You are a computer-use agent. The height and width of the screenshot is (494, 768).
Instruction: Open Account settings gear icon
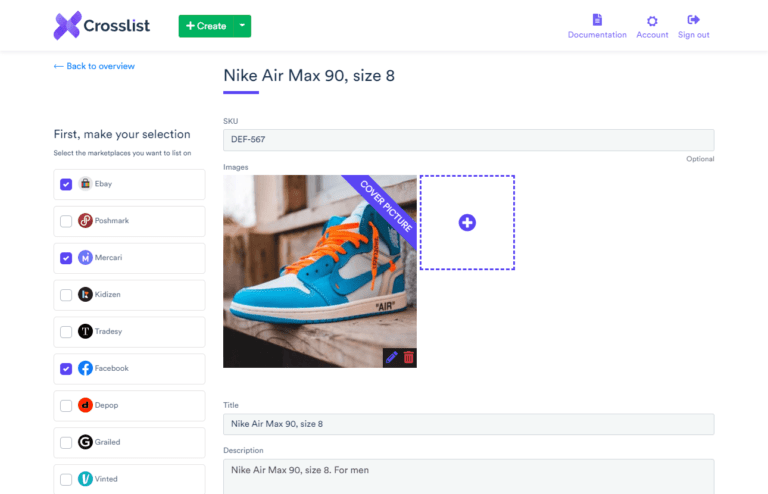pos(652,20)
